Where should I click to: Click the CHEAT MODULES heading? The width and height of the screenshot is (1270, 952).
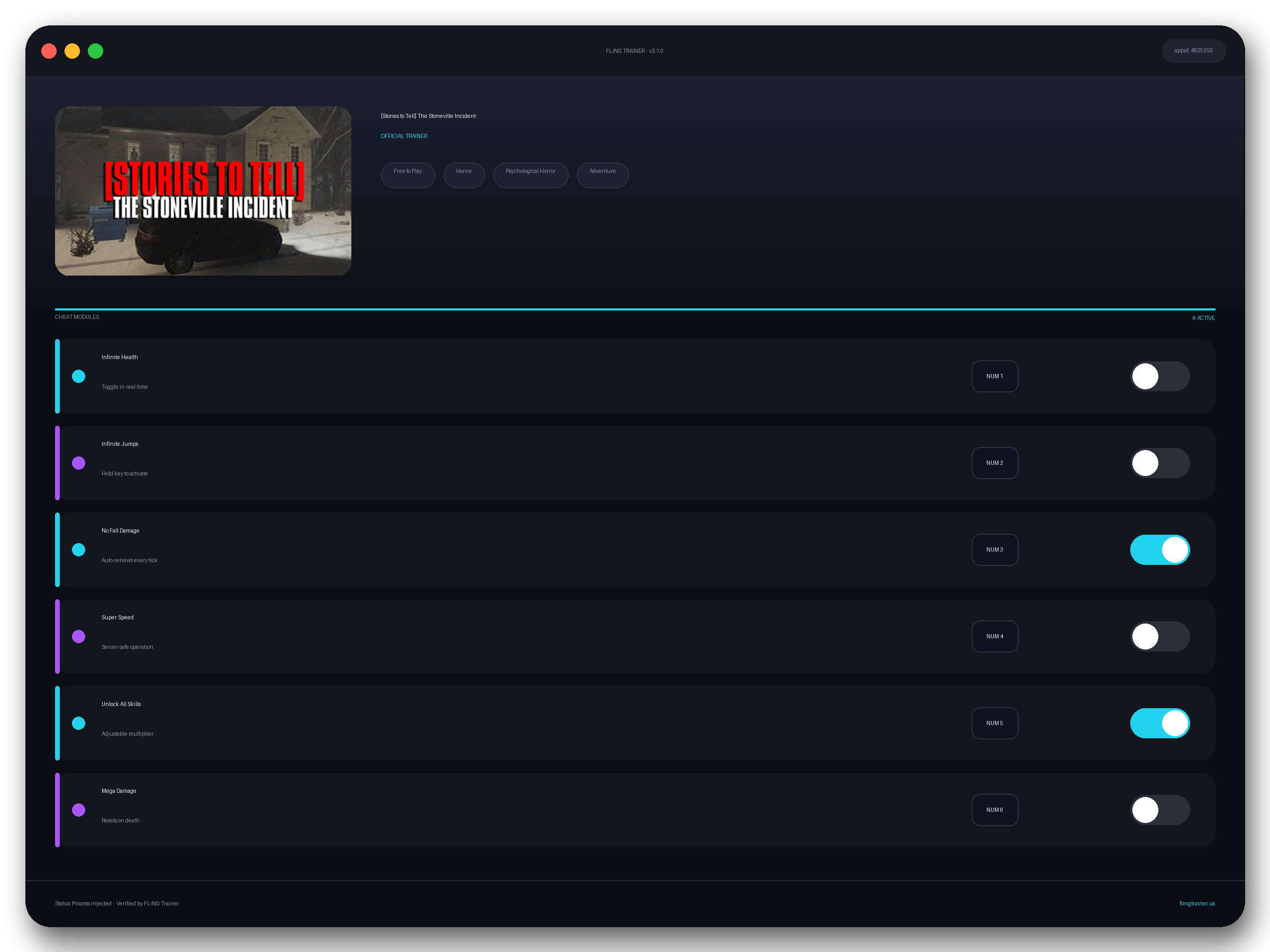(x=77, y=317)
